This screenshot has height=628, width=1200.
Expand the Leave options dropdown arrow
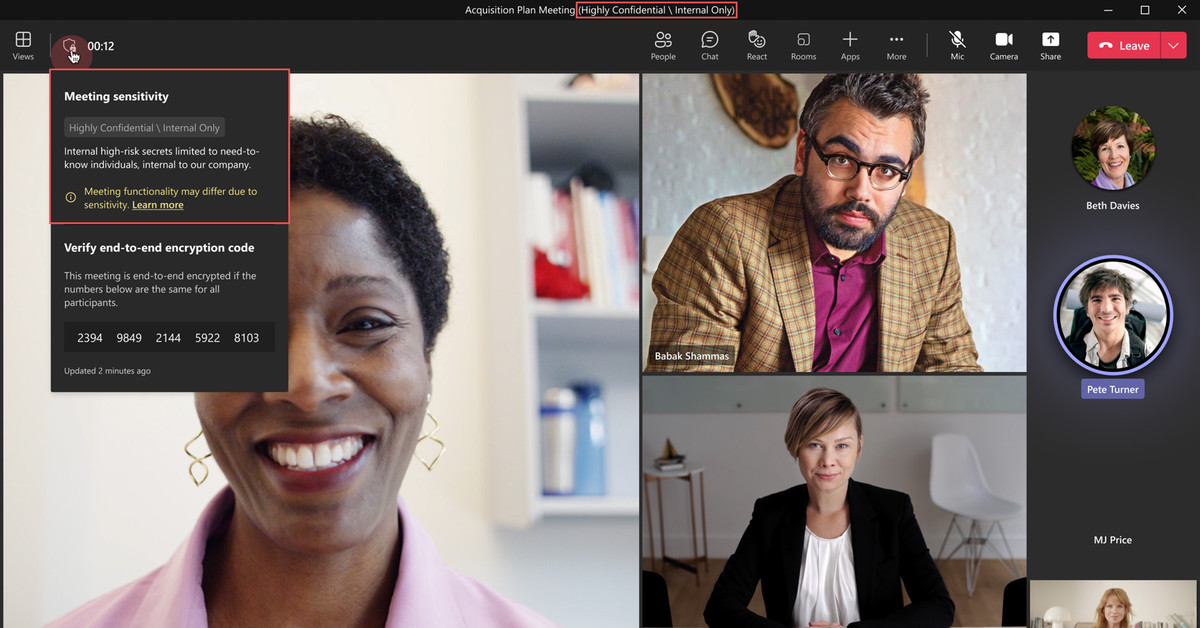(1173, 46)
